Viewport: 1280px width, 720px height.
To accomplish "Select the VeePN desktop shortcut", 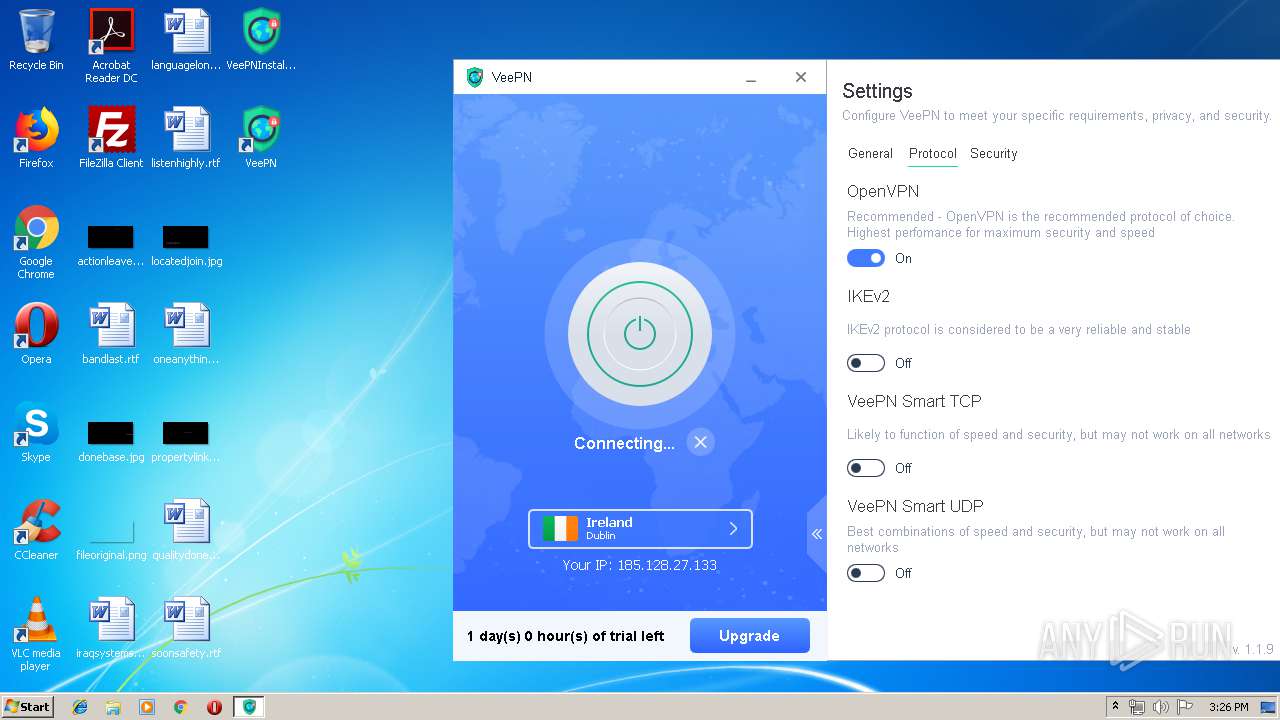I will point(261,137).
